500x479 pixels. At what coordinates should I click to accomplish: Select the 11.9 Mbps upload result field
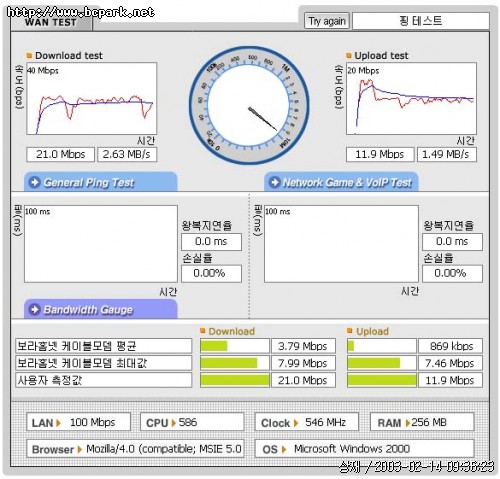pyautogui.click(x=380, y=154)
